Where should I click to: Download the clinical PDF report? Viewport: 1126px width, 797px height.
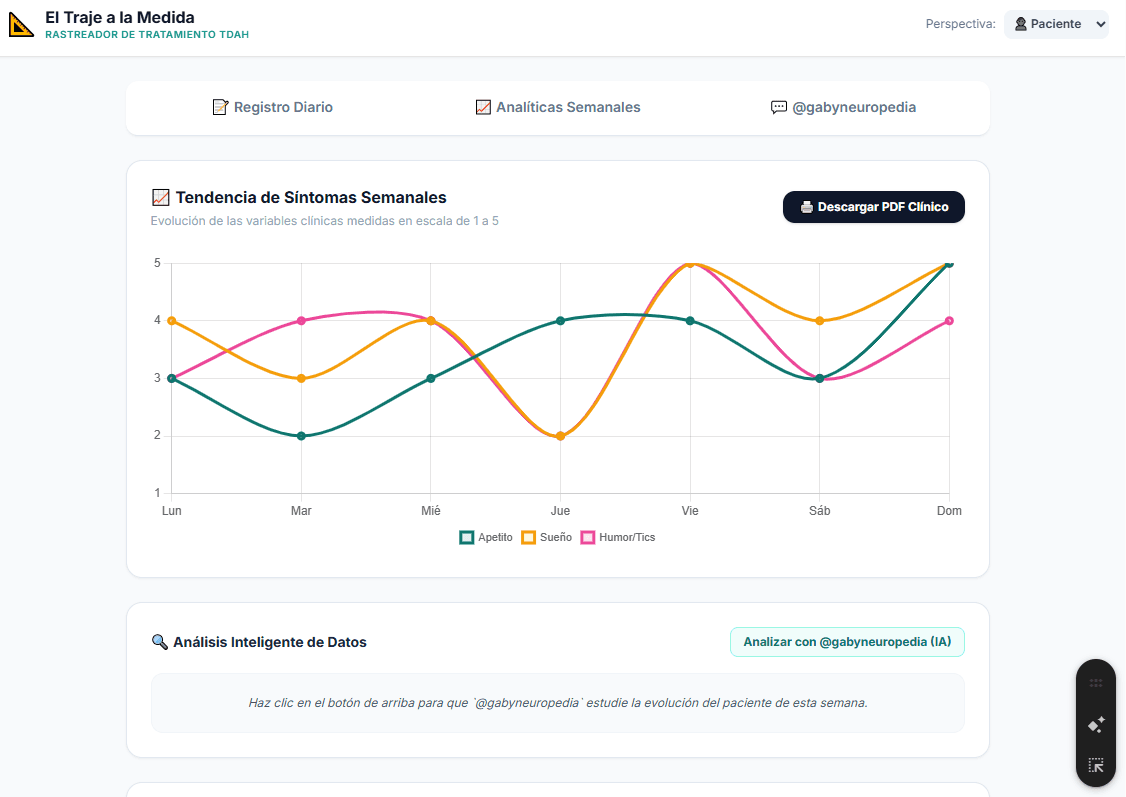(873, 207)
